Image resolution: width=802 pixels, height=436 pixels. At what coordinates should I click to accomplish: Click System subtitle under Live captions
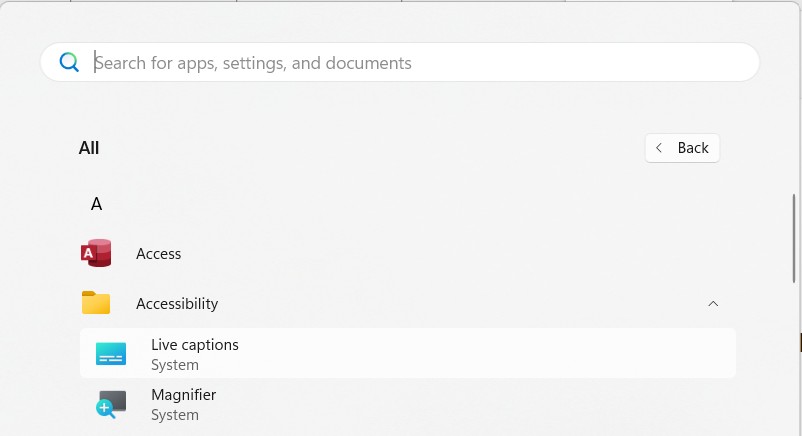[175, 365]
